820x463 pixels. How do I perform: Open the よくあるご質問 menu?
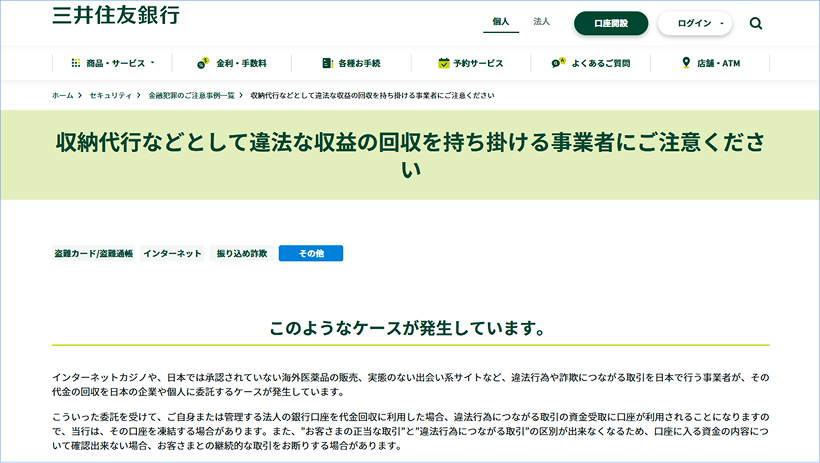click(x=600, y=63)
